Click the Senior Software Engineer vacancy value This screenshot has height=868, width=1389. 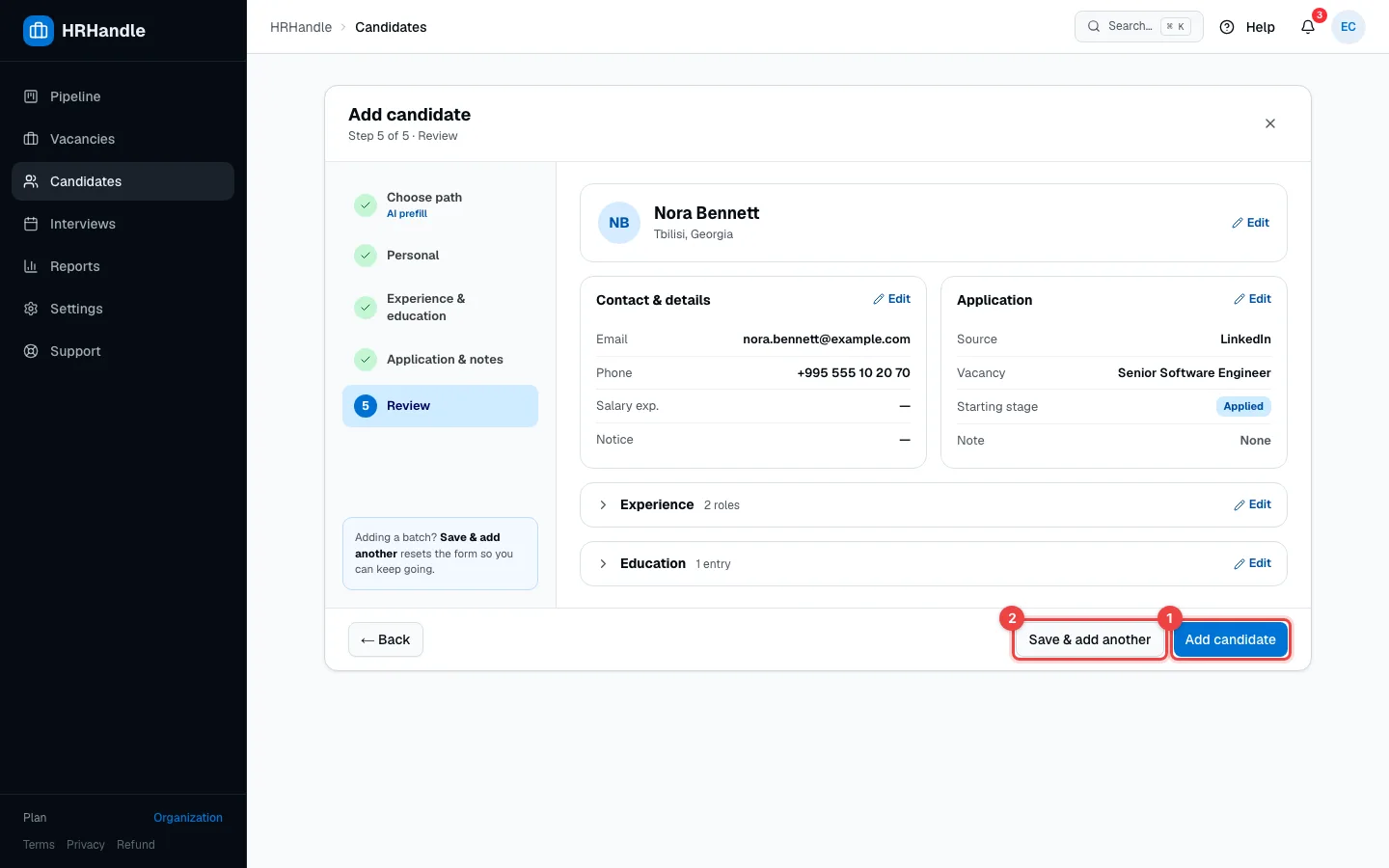click(1194, 373)
